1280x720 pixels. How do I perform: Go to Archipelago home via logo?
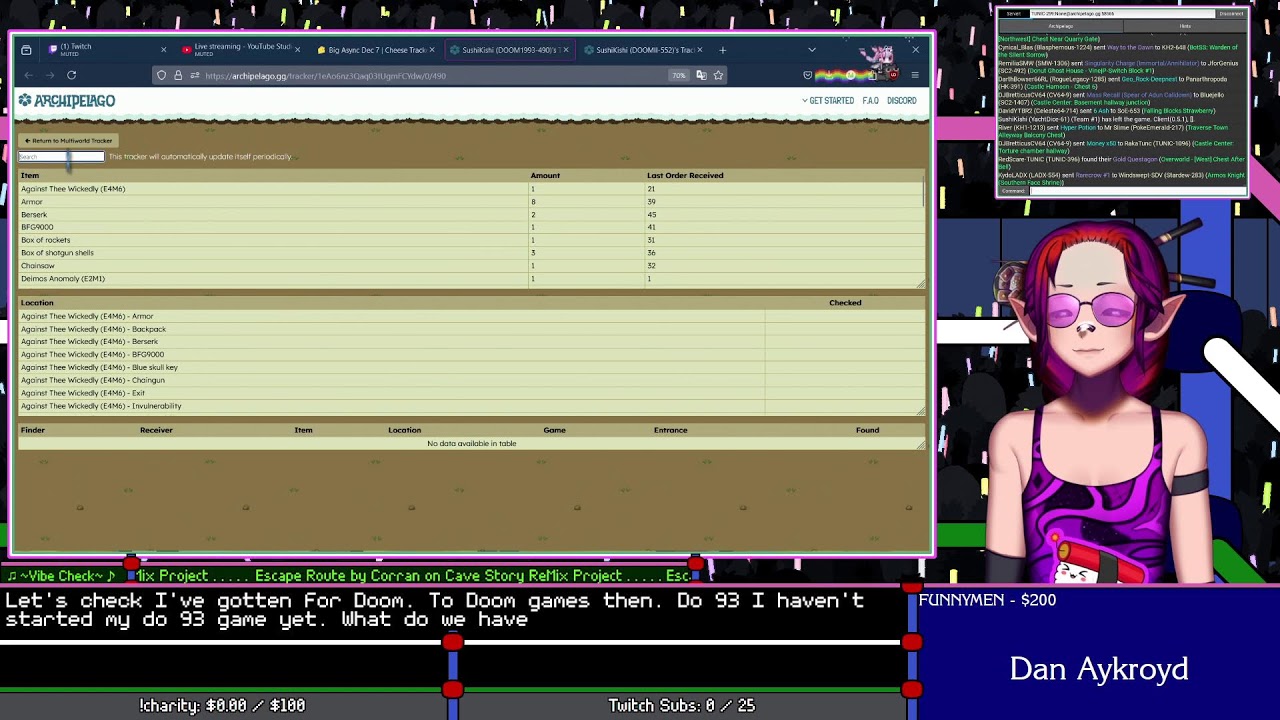click(67, 101)
